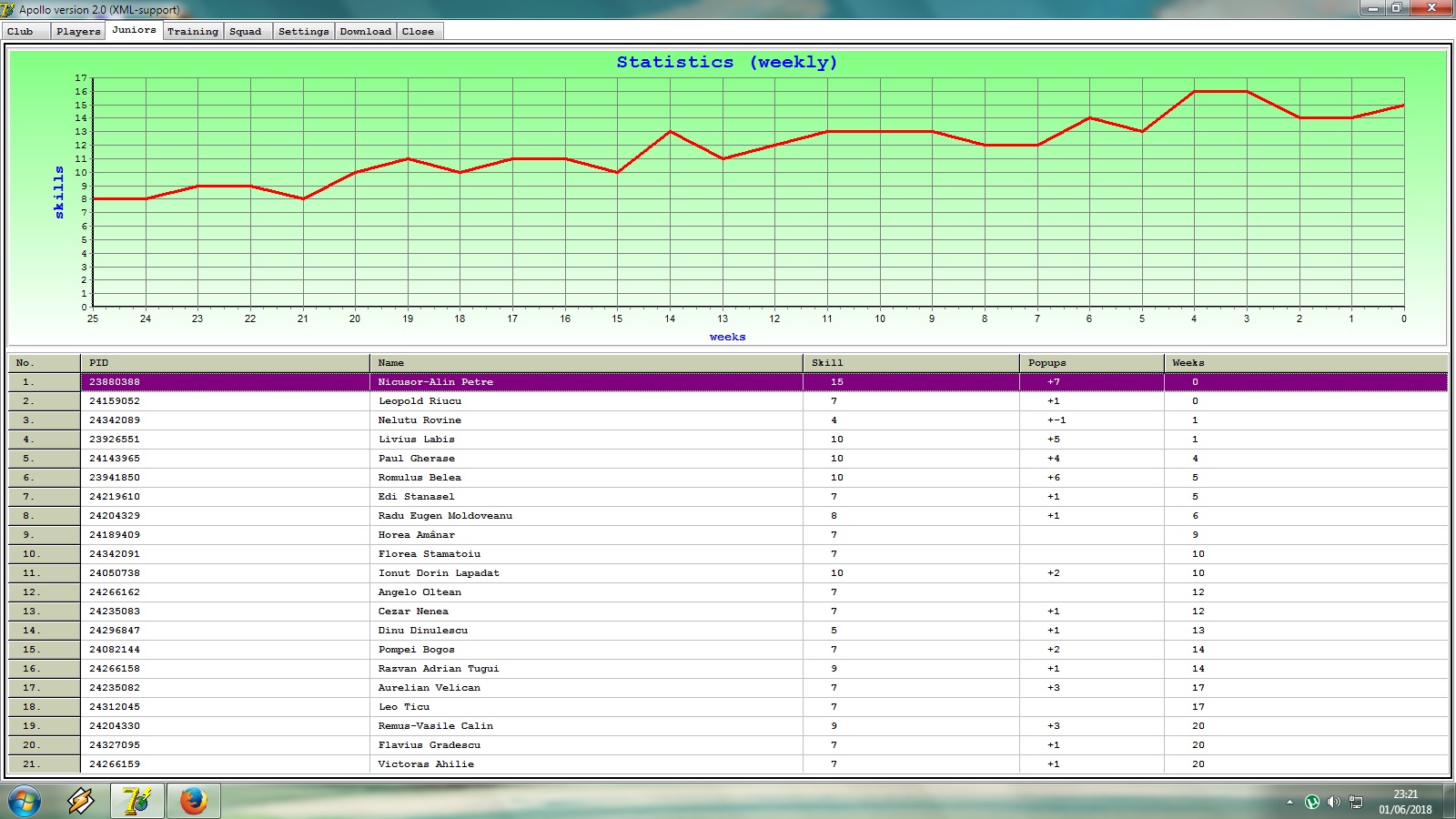
Task: Click PID cell 24342091
Action: point(225,554)
